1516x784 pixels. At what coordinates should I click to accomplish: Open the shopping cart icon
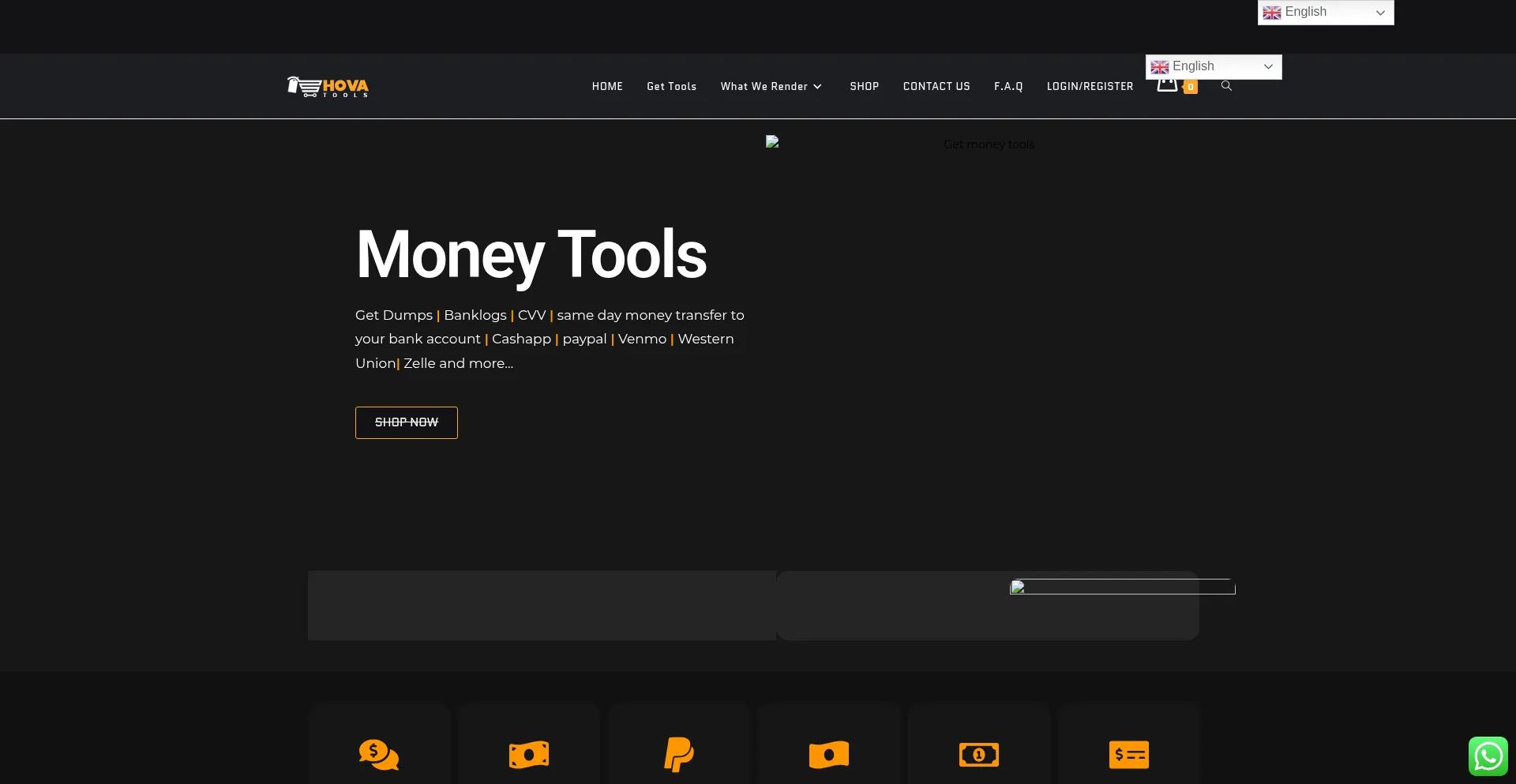point(1167,86)
